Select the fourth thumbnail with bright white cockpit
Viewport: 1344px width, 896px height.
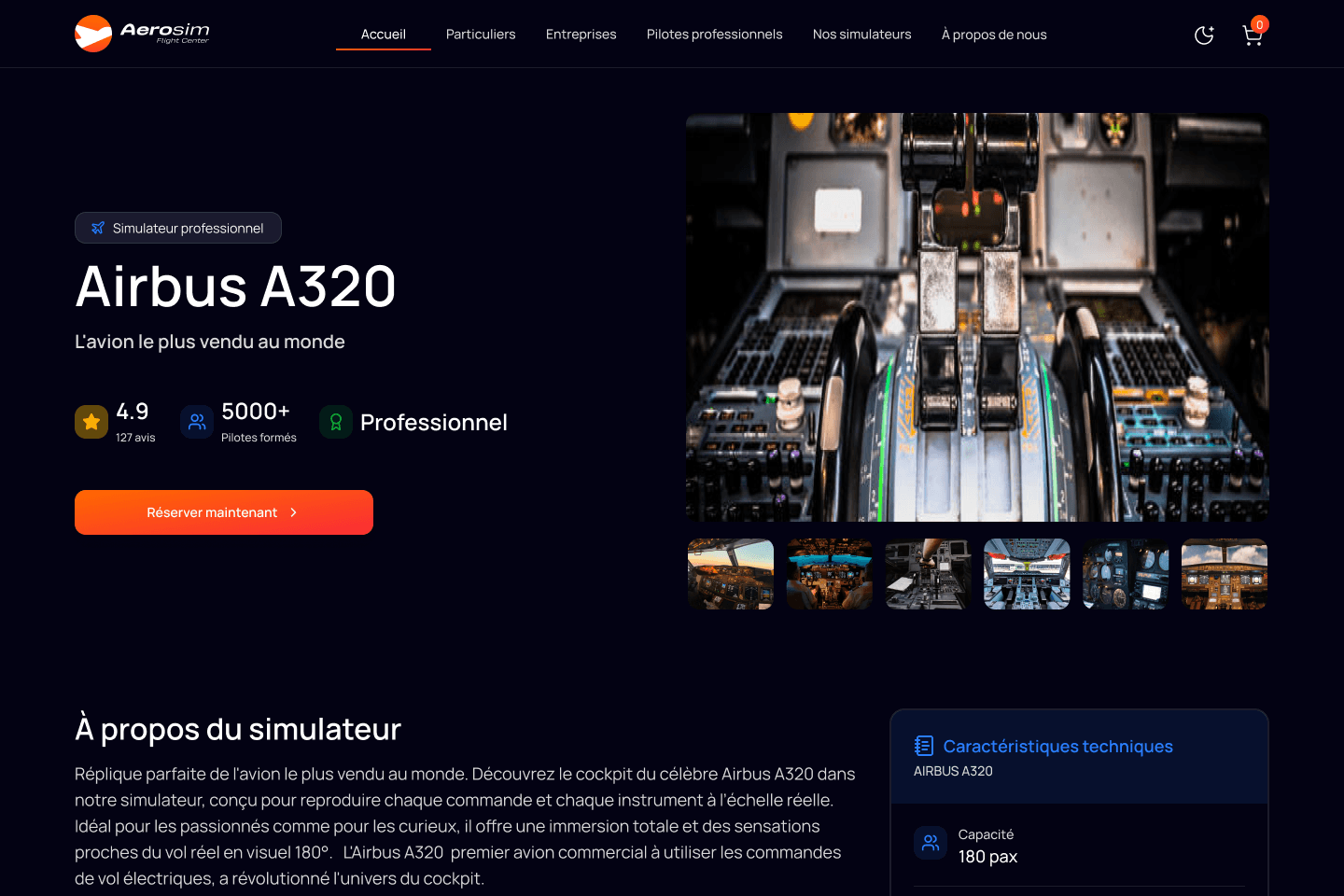[x=1027, y=574]
